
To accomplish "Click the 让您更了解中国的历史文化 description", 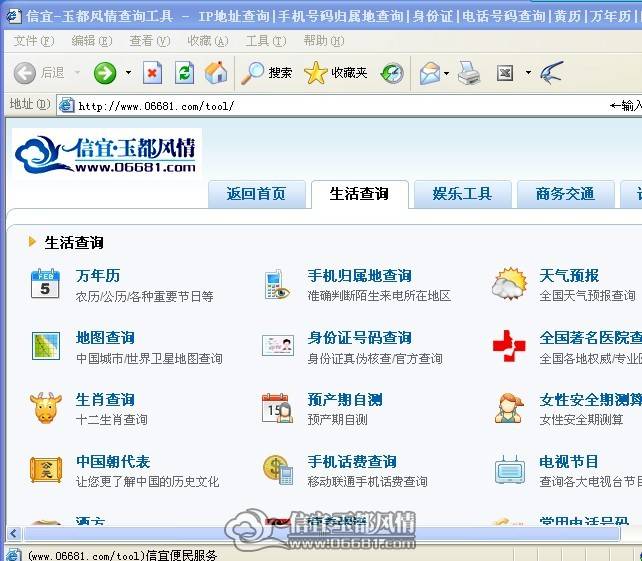I will click(x=147, y=482).
